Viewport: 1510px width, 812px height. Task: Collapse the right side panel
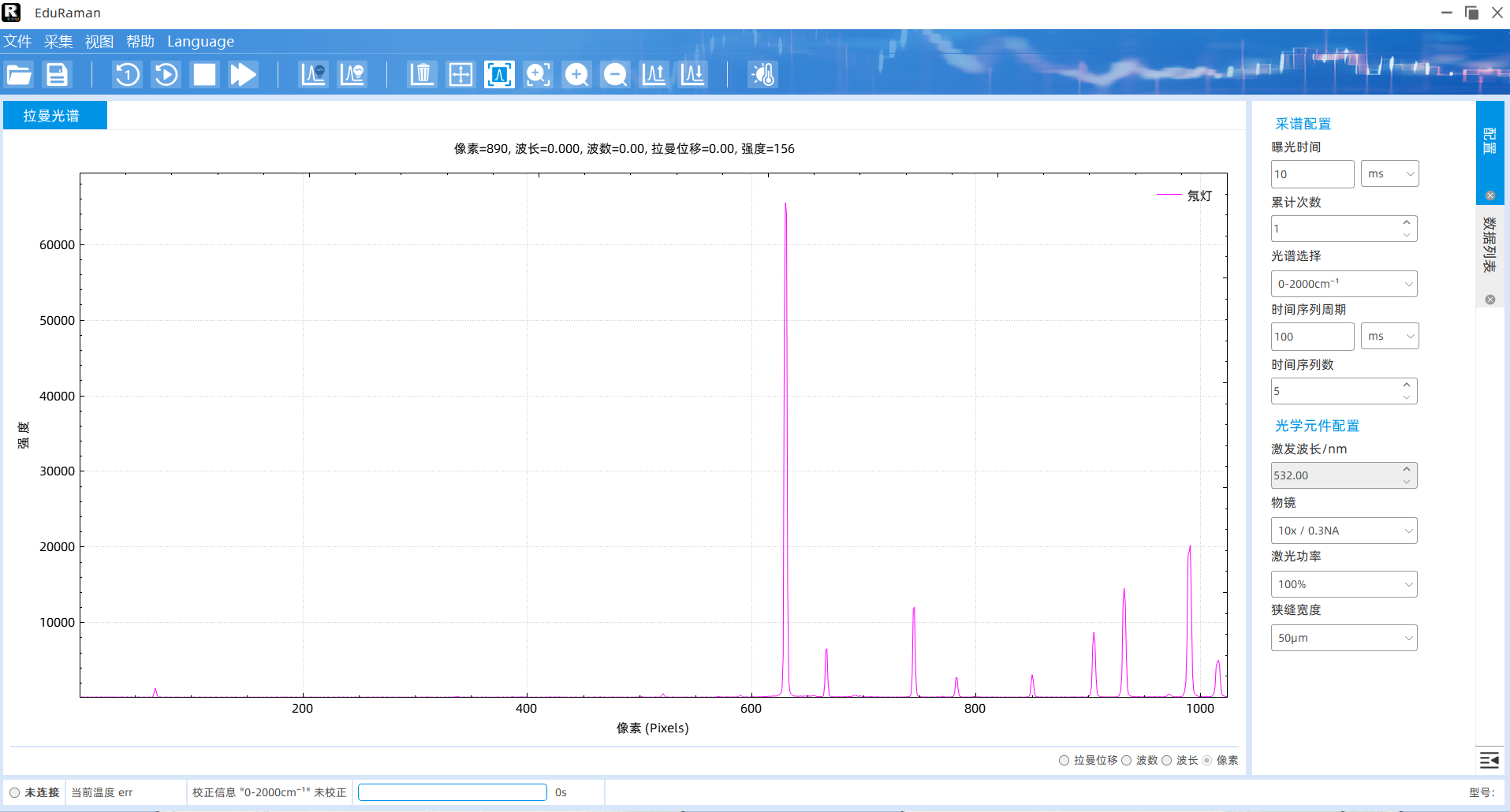[1489, 760]
